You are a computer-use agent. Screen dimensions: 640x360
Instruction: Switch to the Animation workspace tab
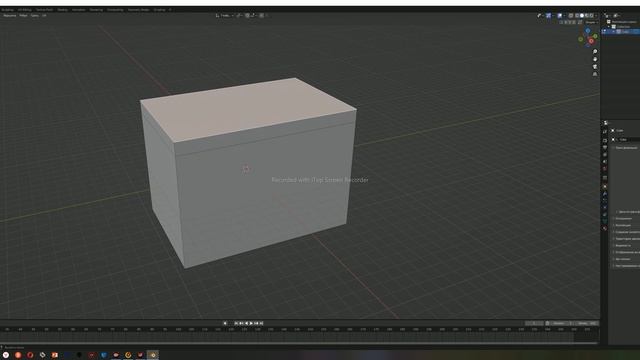click(78, 9)
